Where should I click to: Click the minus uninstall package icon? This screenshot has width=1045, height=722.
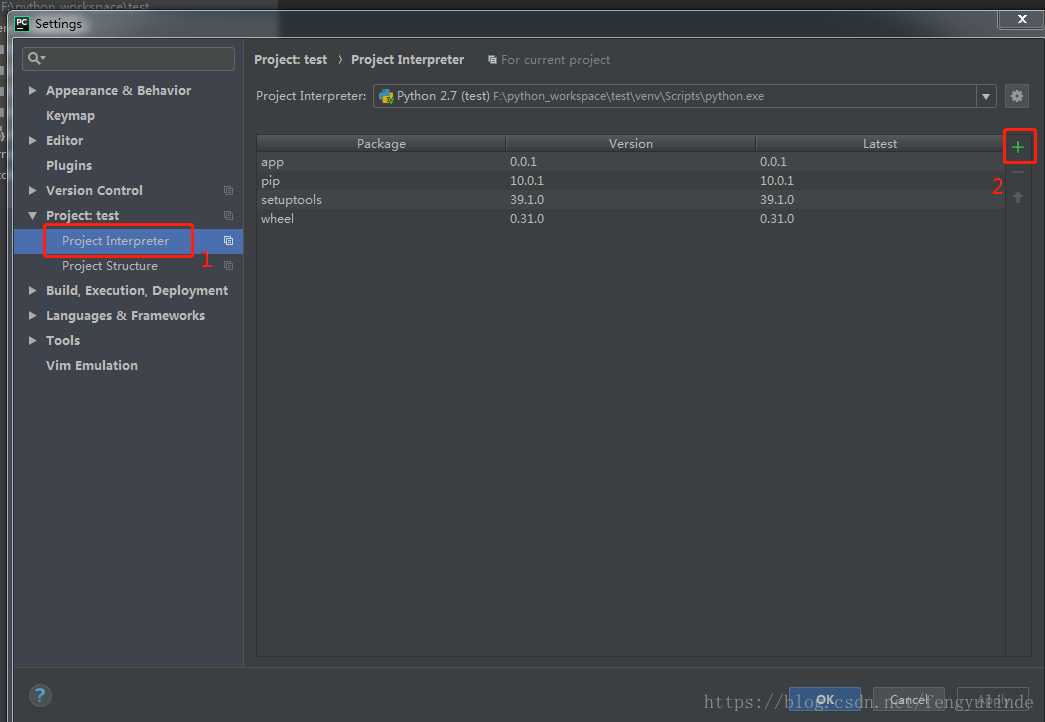[x=1018, y=172]
